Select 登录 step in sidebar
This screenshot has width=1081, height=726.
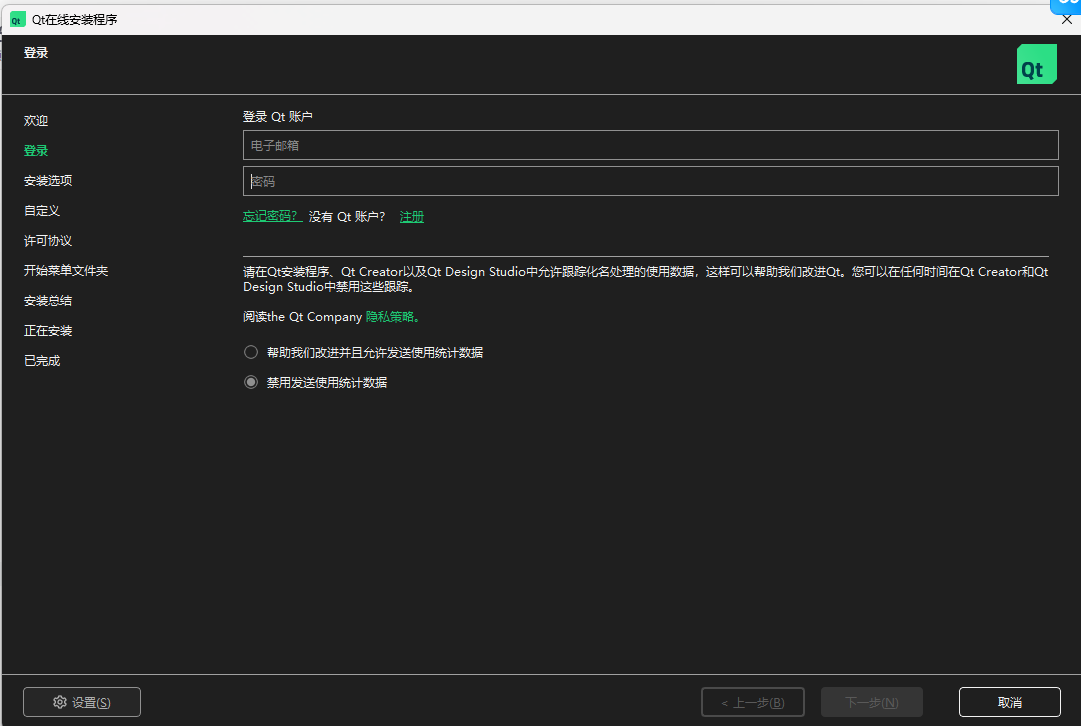(x=36, y=150)
